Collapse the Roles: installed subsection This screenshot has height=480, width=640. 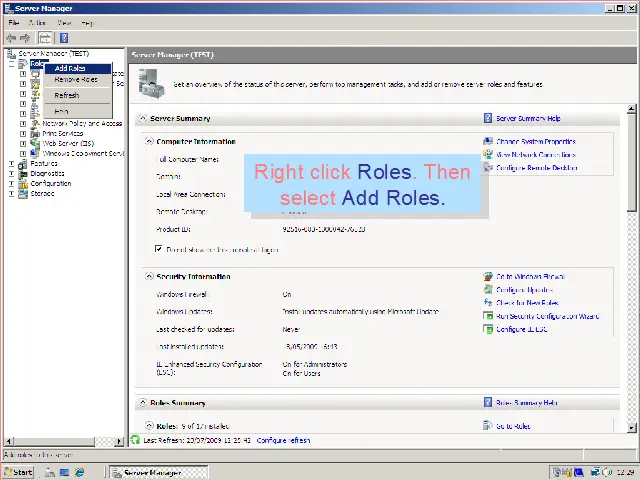(149, 426)
